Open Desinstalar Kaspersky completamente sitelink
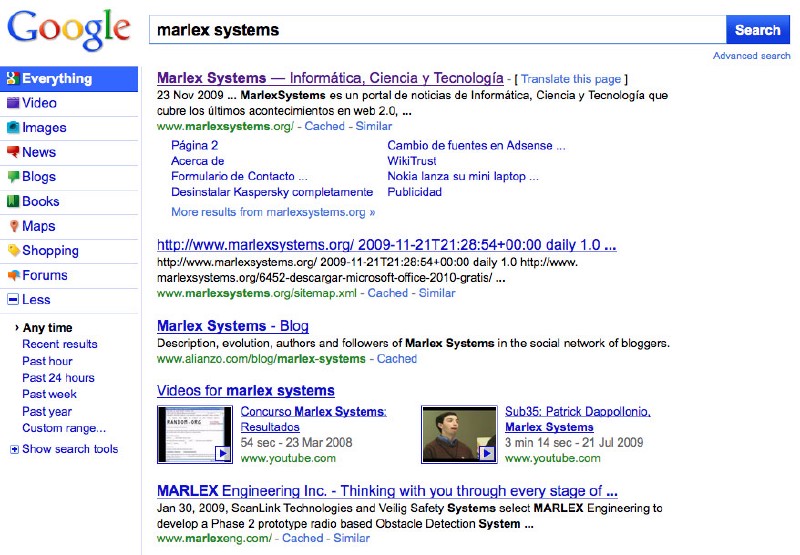The width and height of the screenshot is (800, 555). tap(272, 192)
